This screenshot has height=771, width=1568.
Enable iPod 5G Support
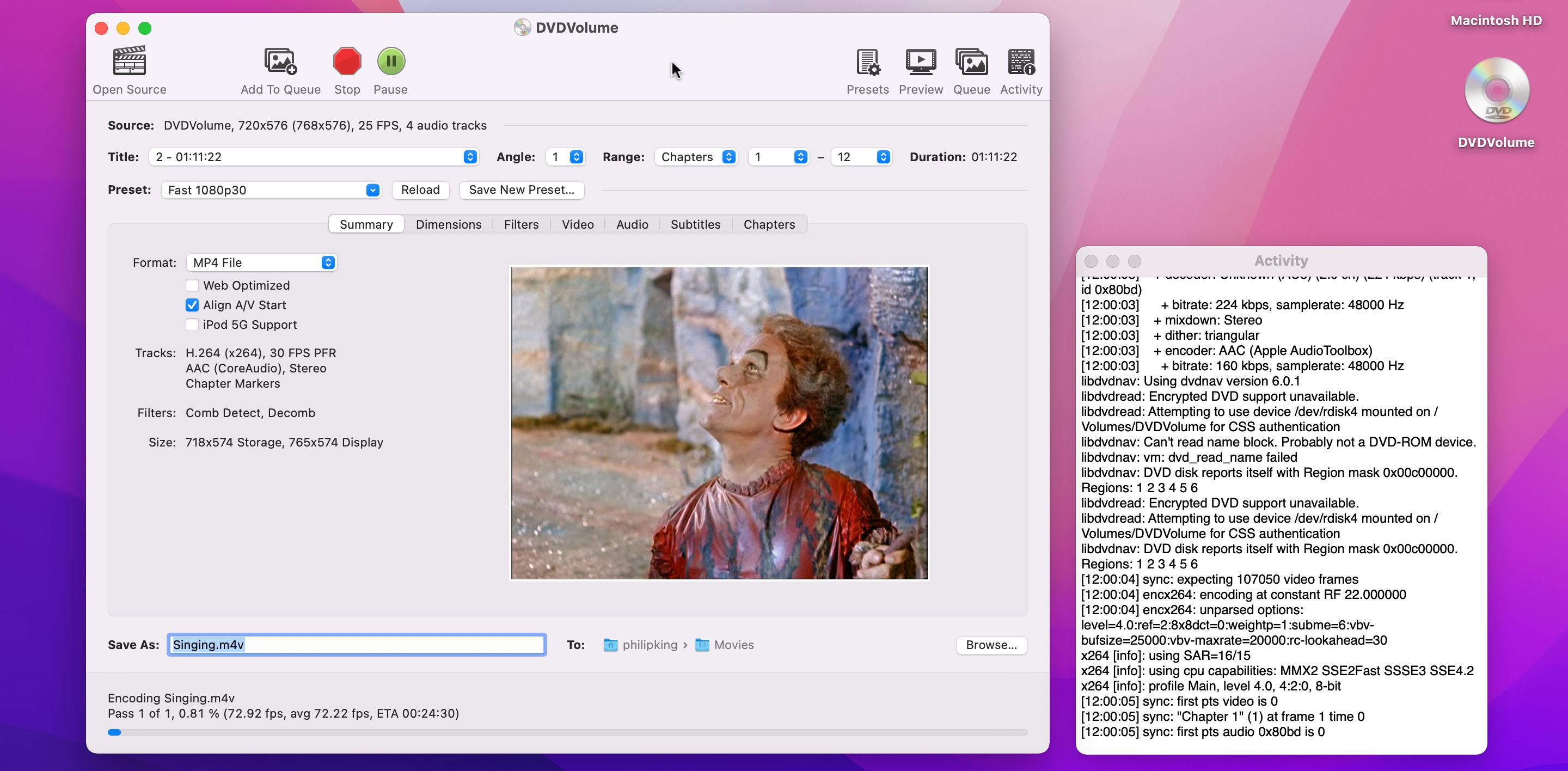(x=192, y=325)
